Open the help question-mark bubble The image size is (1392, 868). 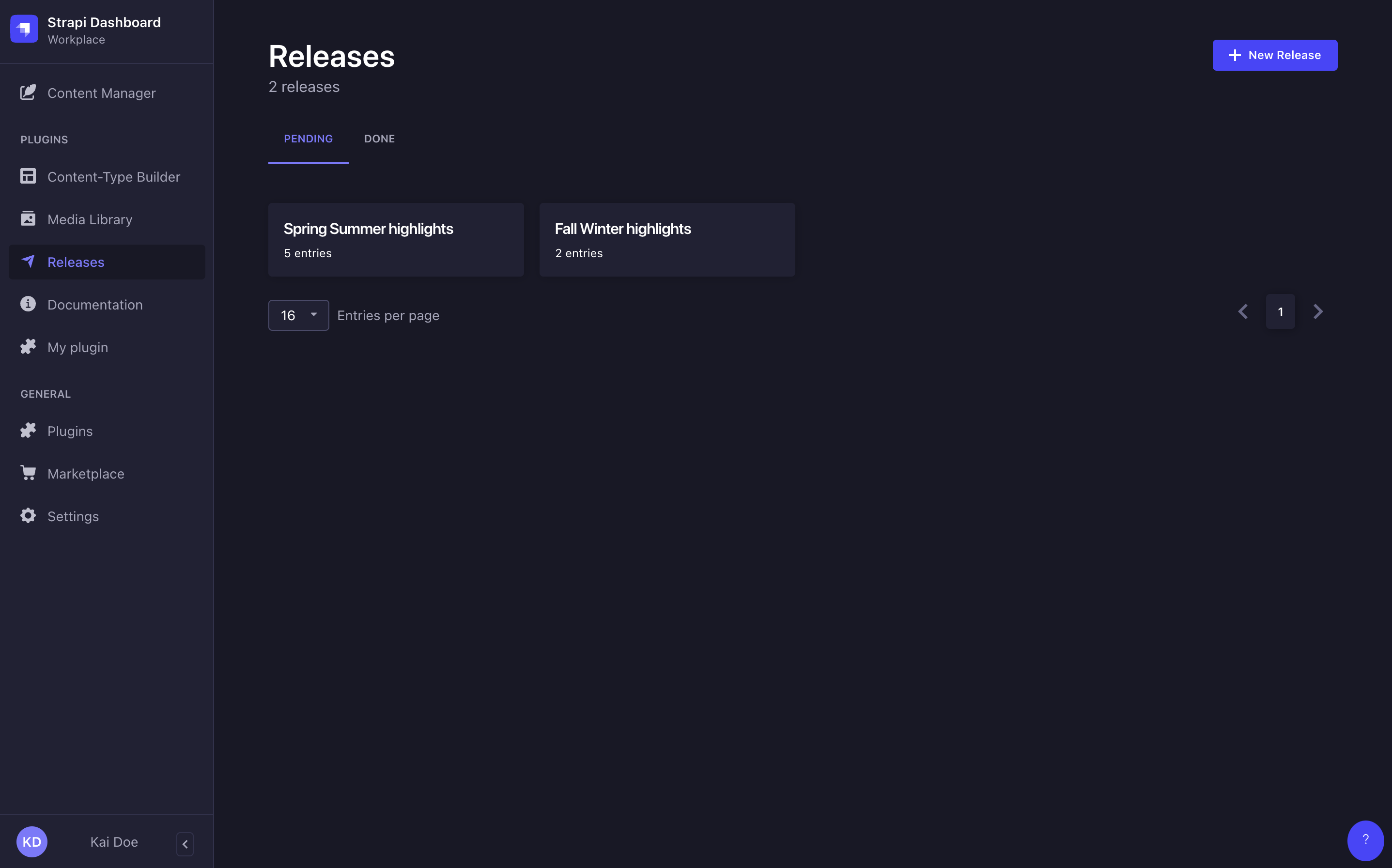click(1365, 840)
